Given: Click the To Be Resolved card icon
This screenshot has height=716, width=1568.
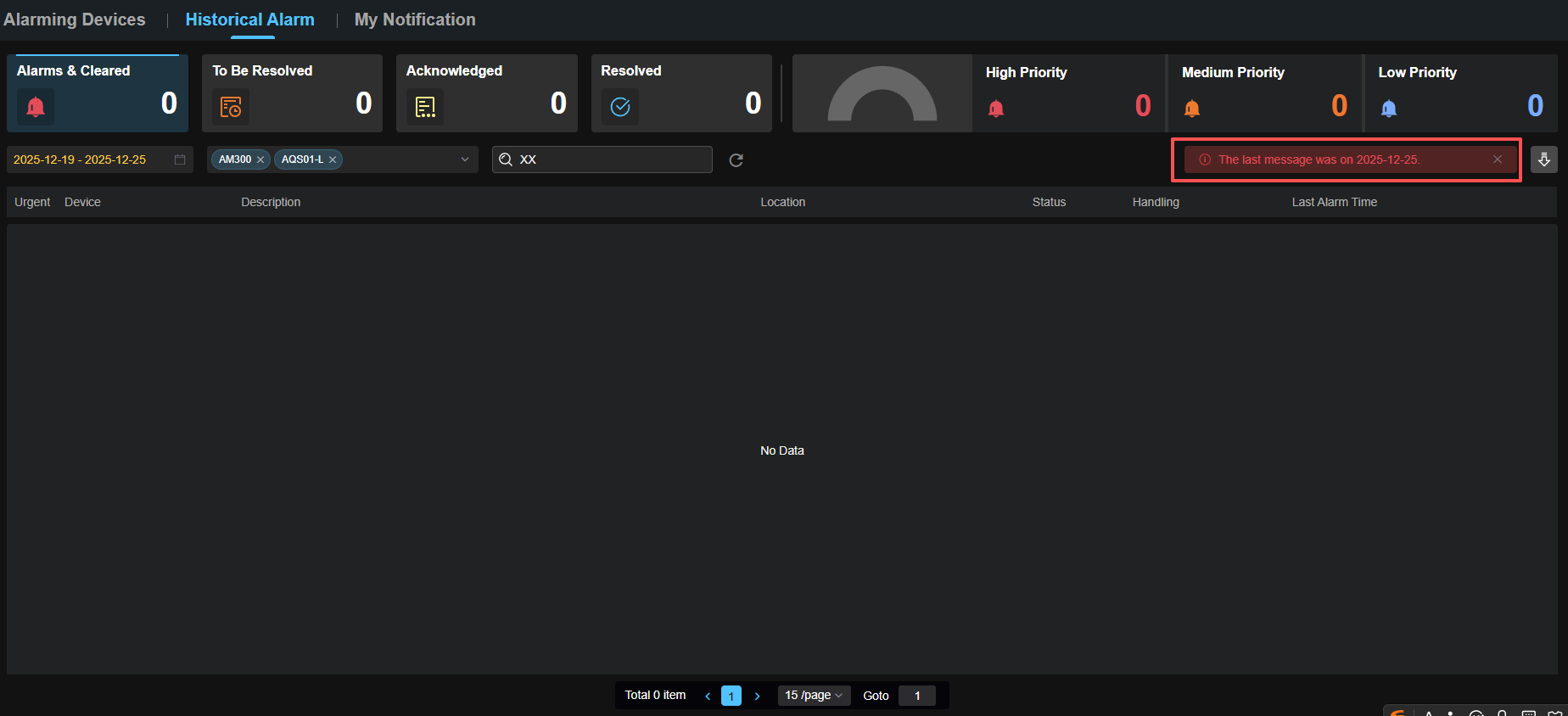Looking at the screenshot, I should pos(231,107).
